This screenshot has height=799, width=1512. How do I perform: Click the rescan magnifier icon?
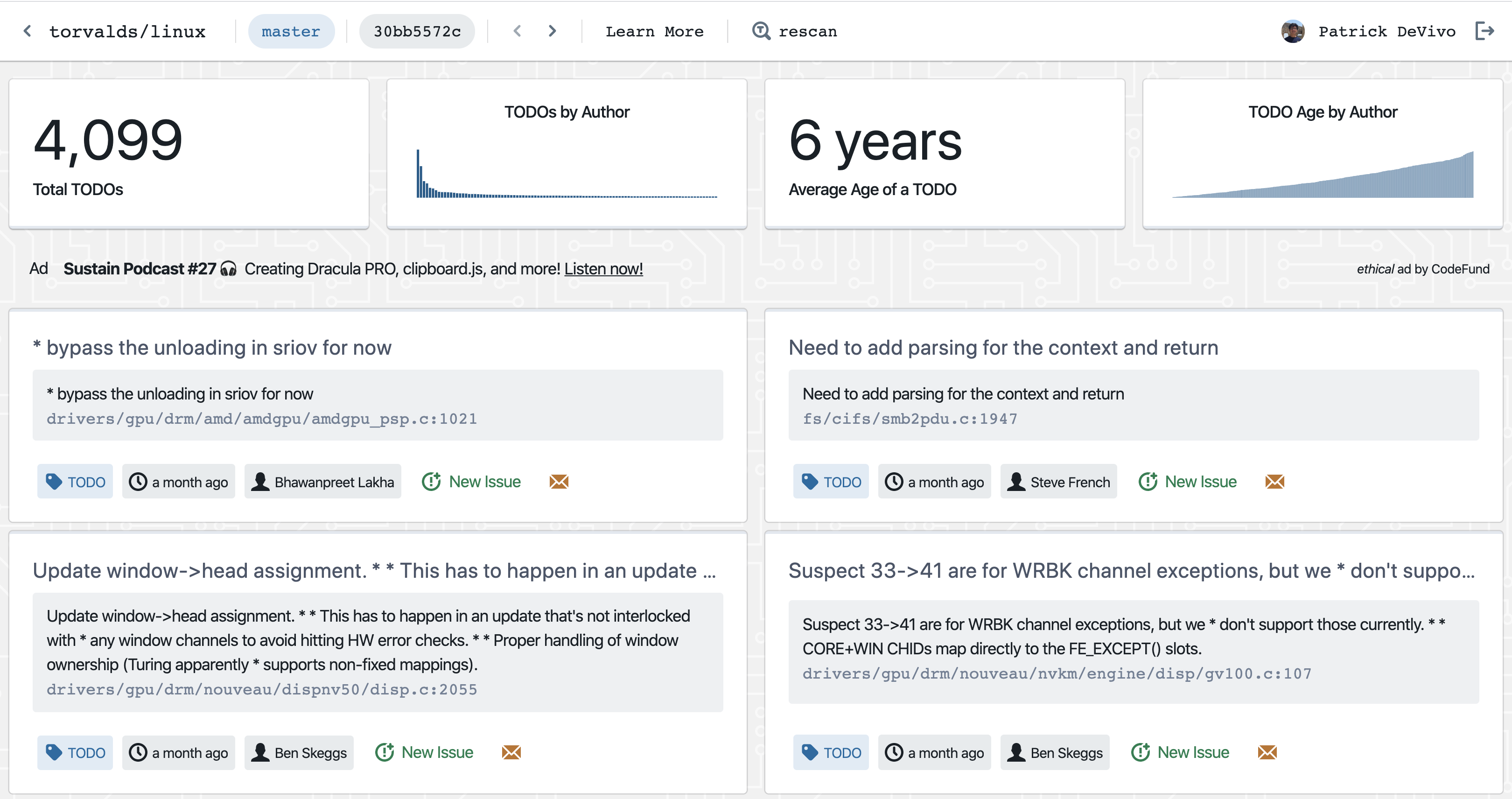pos(761,31)
